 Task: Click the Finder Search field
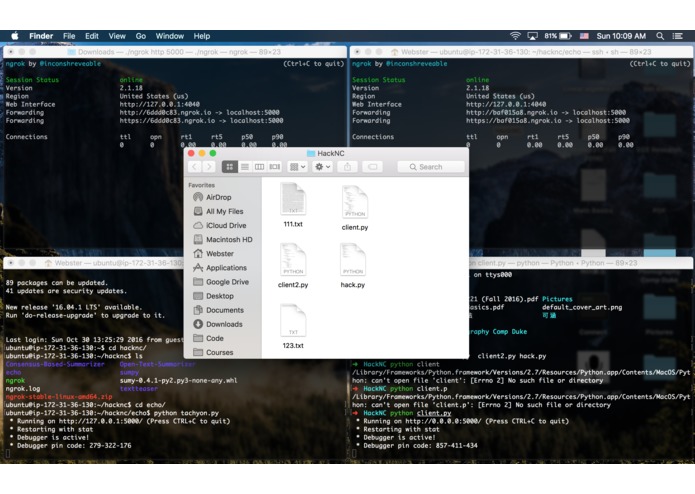[431, 167]
